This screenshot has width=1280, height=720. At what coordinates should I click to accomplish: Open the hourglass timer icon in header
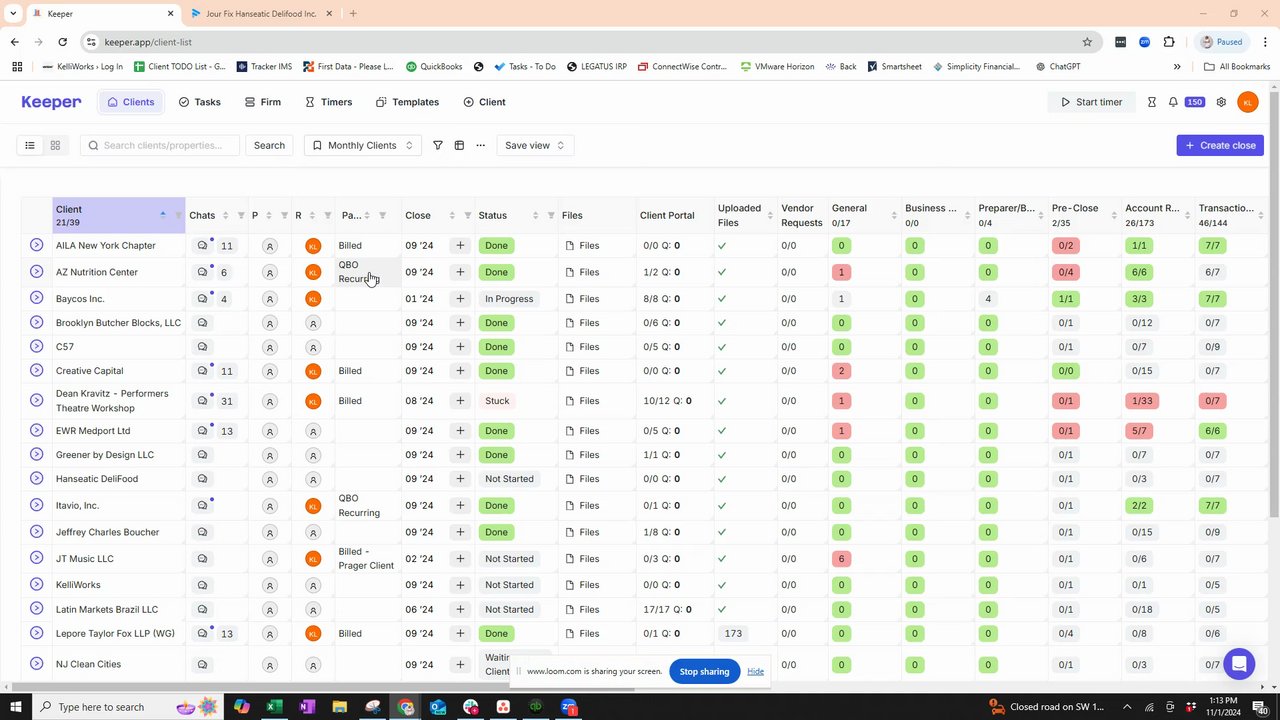pos(1152,102)
